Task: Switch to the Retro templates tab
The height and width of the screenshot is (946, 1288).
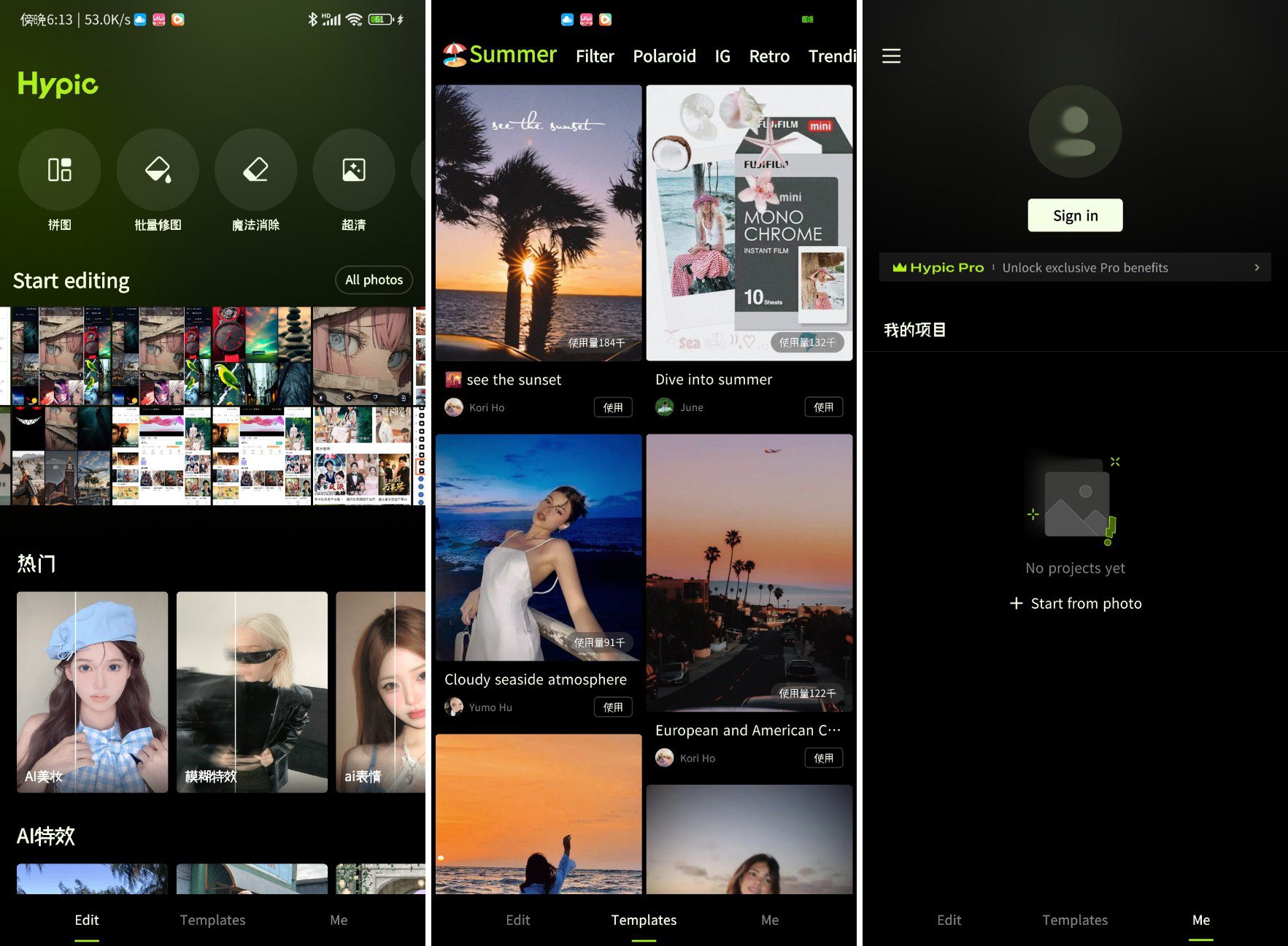Action: tap(768, 56)
